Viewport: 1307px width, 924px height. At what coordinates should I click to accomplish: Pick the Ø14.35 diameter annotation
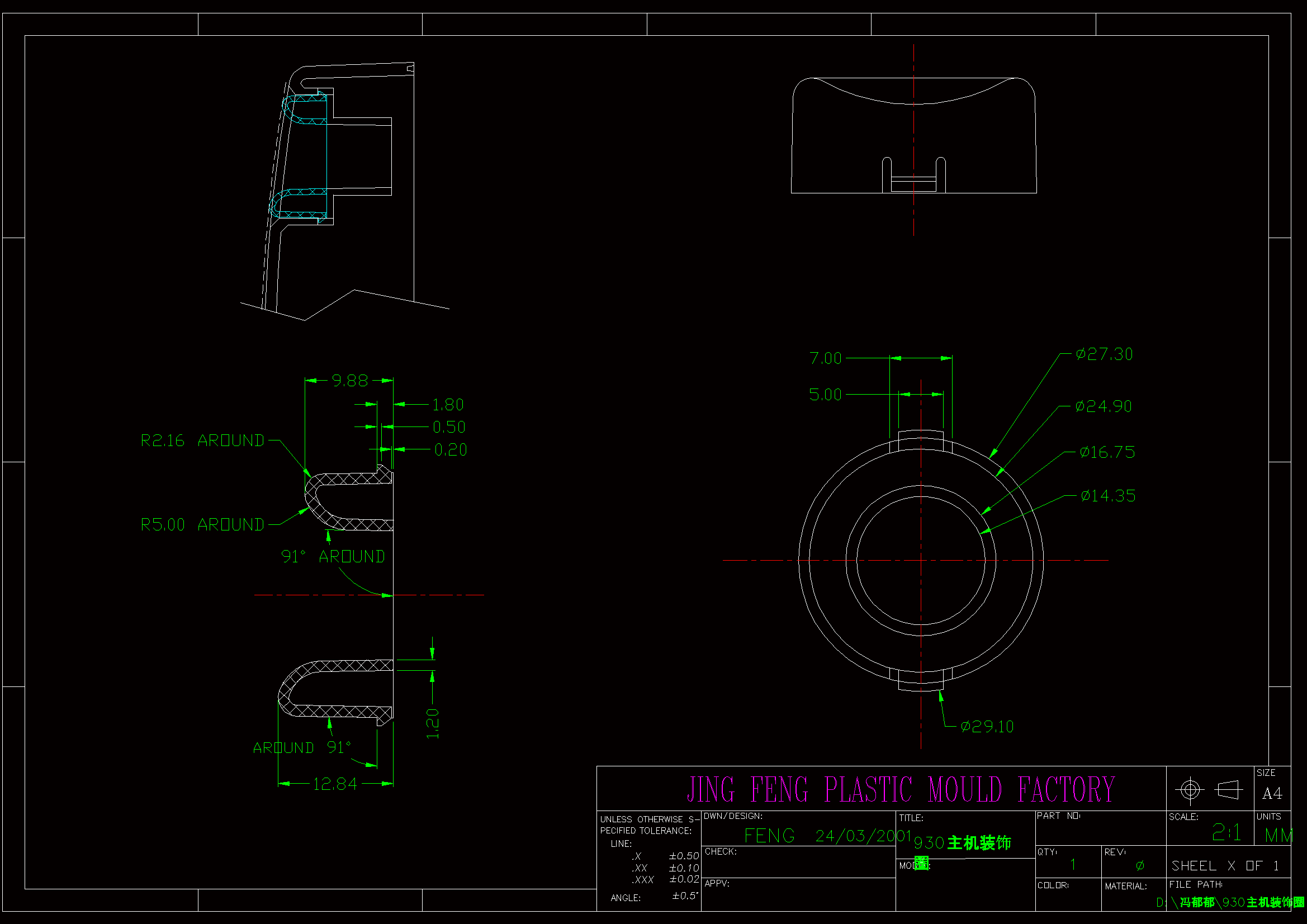(x=1107, y=496)
